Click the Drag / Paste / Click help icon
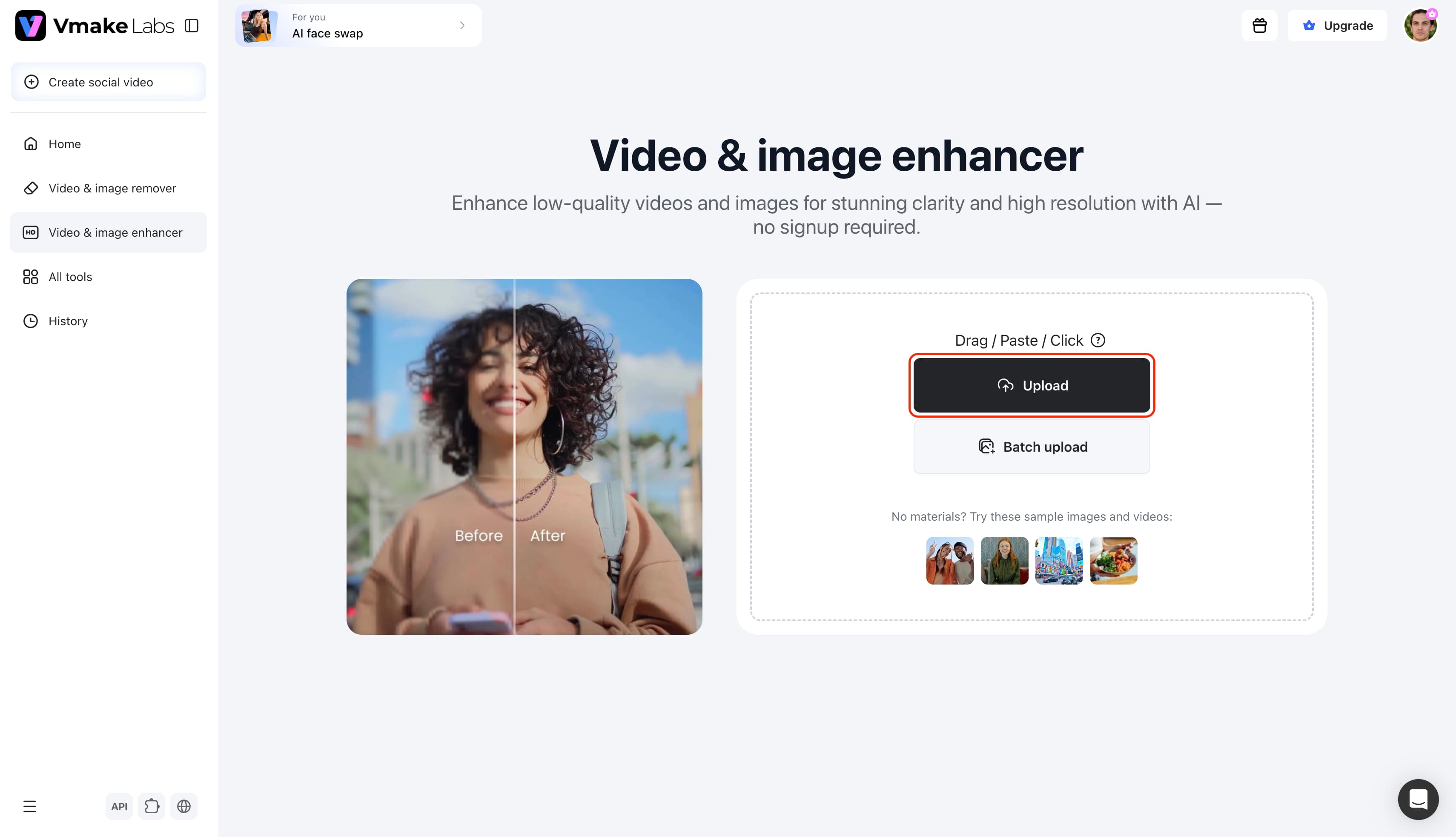Screen dimensions: 1456x837 point(1098,340)
